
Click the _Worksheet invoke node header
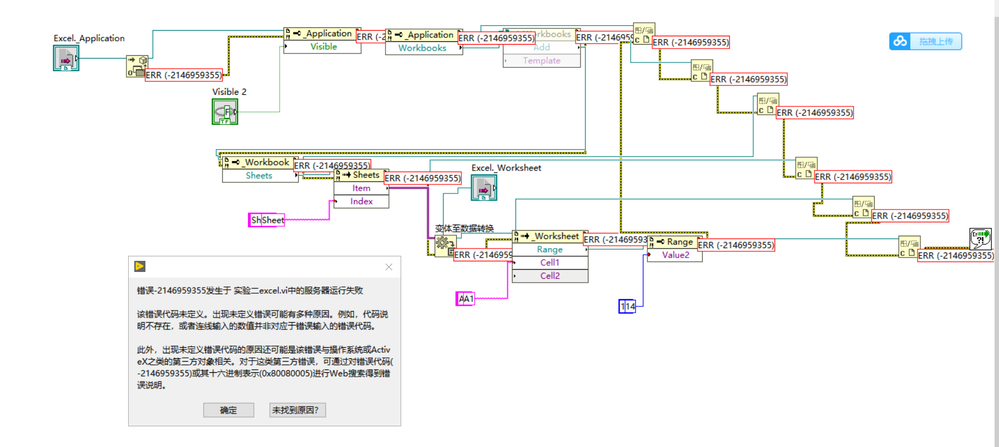[x=550, y=236]
